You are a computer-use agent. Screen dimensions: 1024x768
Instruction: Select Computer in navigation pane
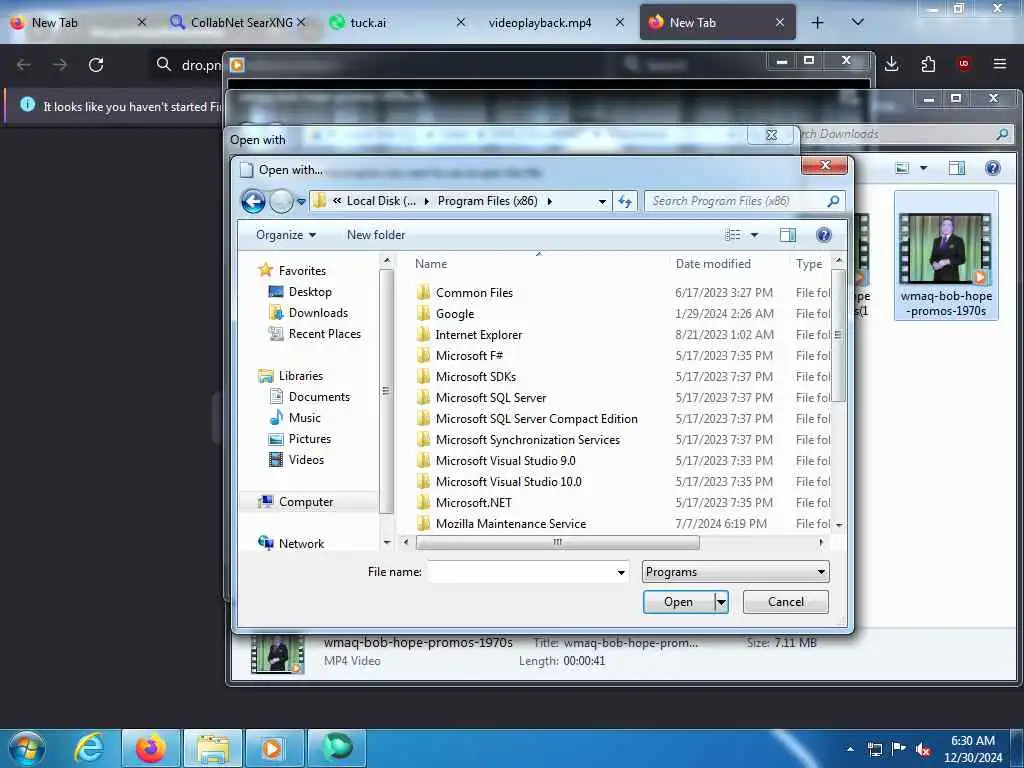point(296,502)
